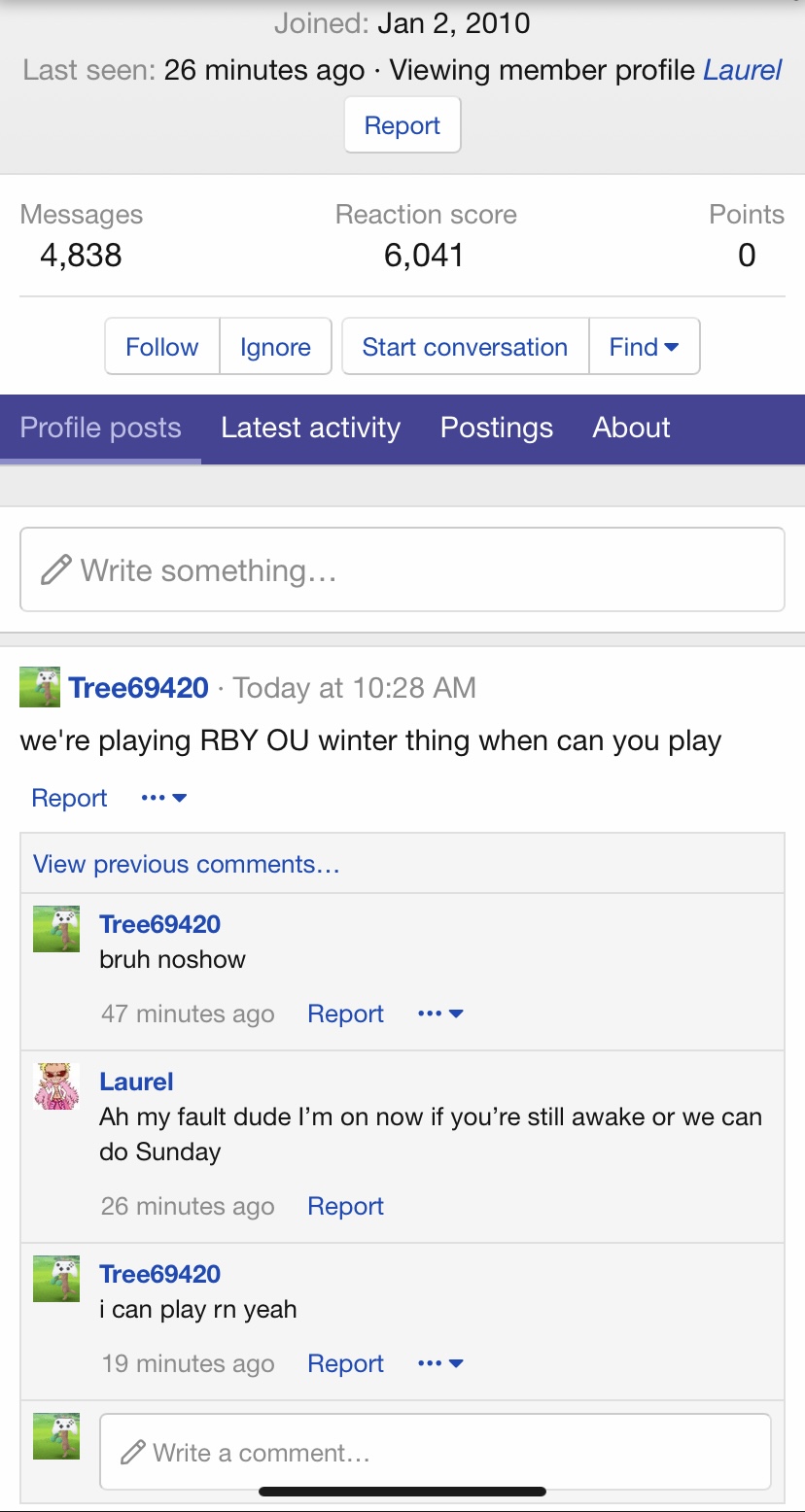Tap Laurel's avatar beside her comment
805x1512 pixels.
click(x=56, y=1086)
